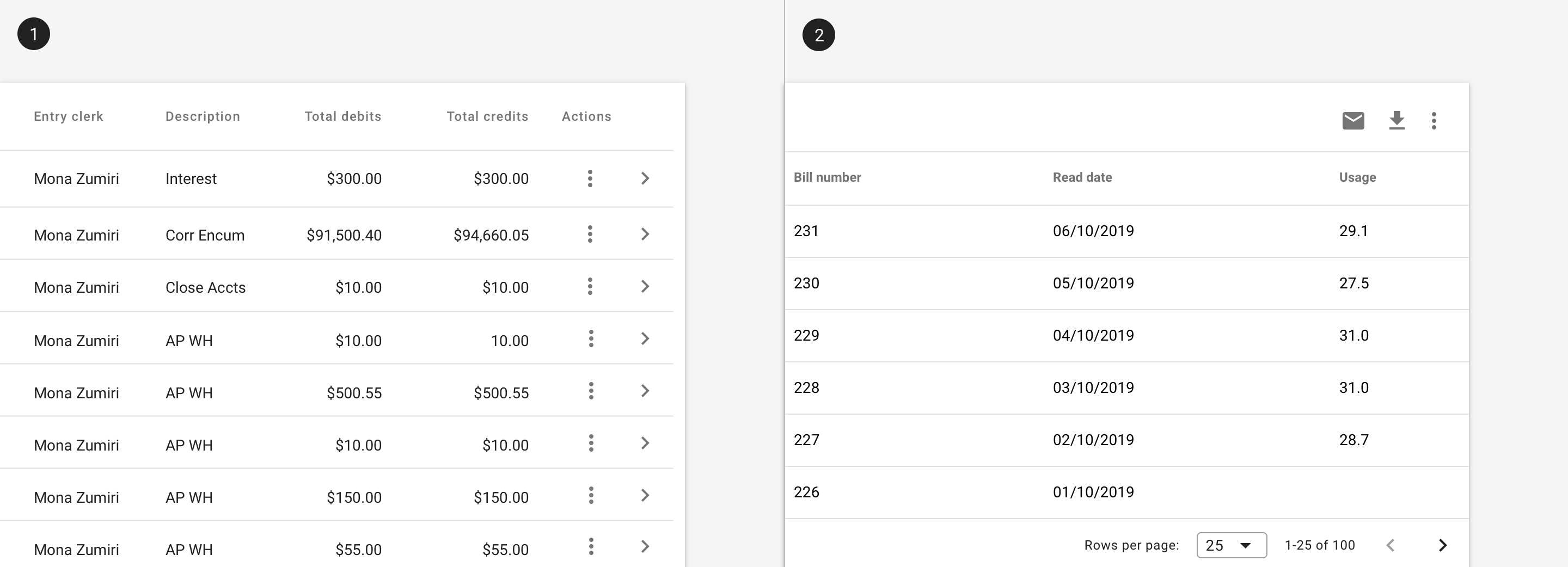The image size is (1568, 567).
Task: Click the $300.00 total credits cell
Action: 501,179
